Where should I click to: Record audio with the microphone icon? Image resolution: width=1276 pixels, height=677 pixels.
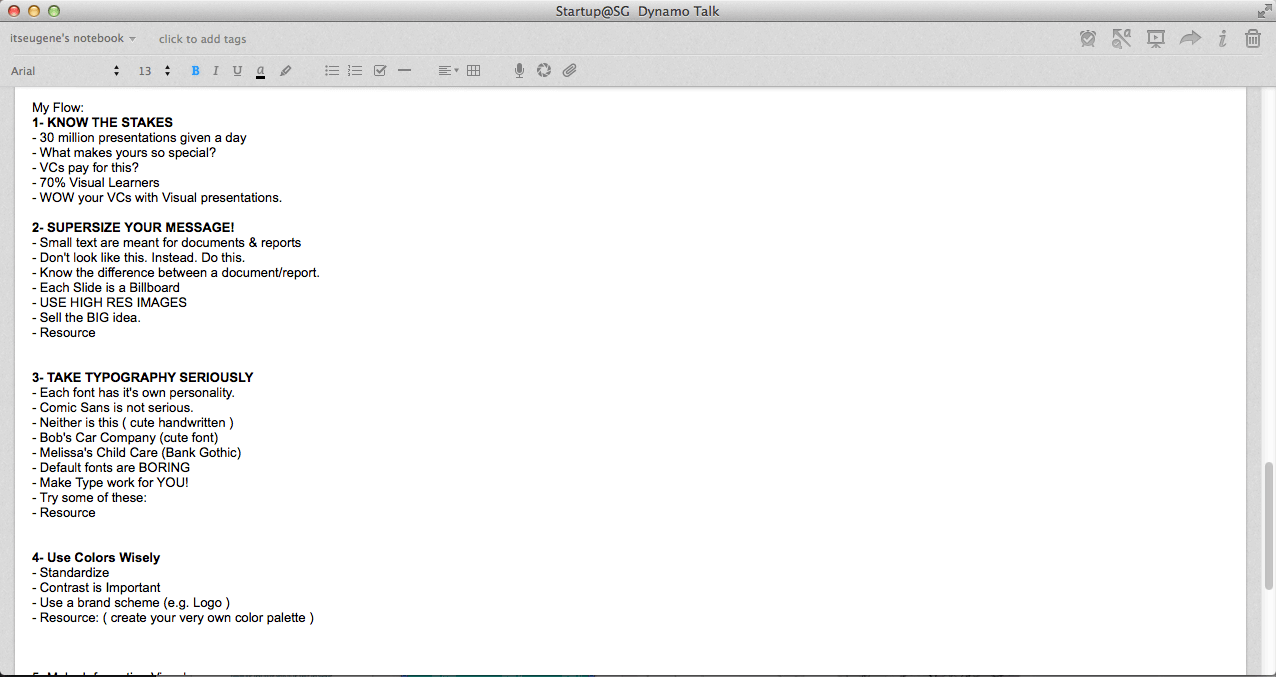click(519, 71)
